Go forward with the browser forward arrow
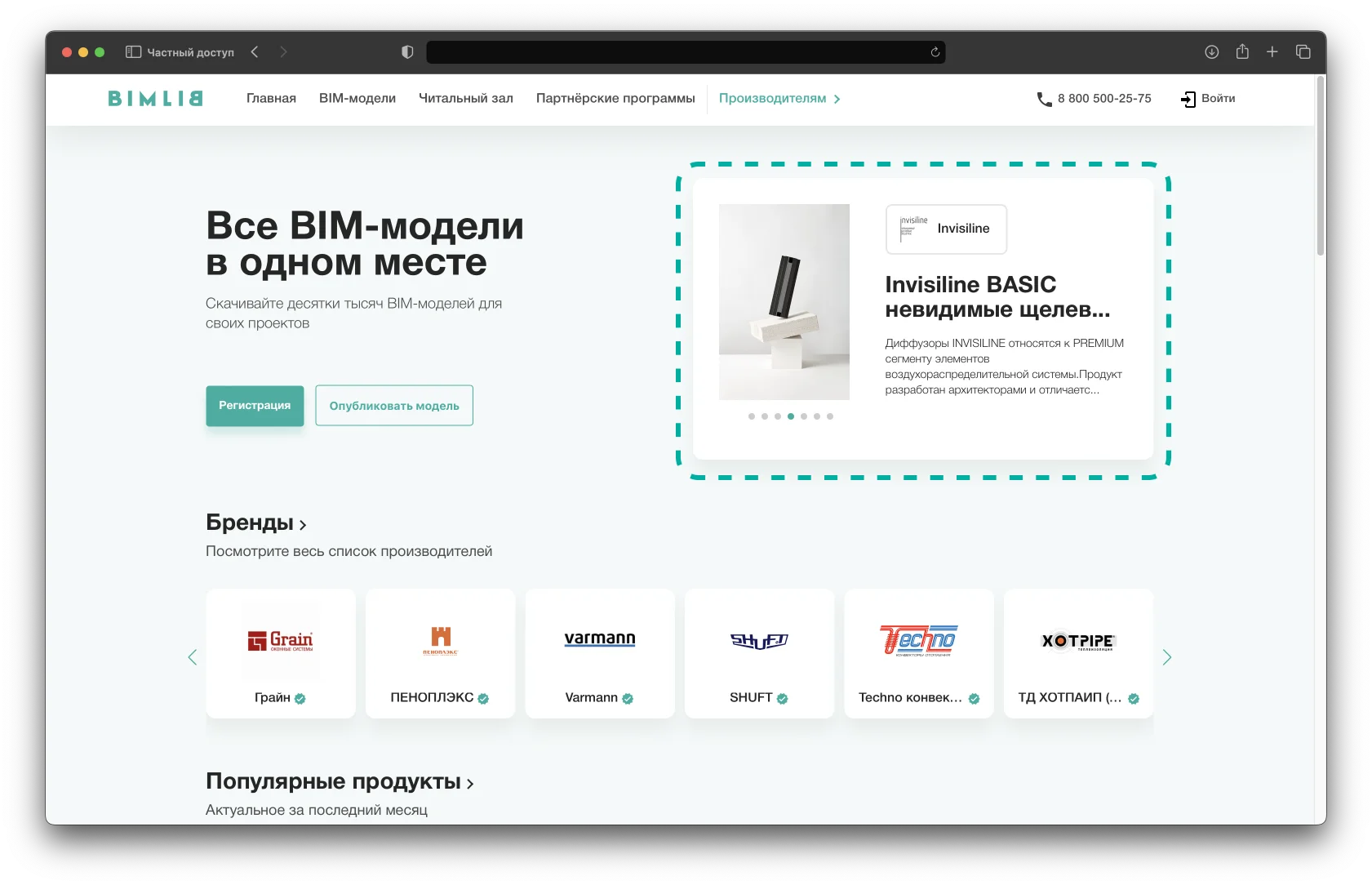Viewport: 1372px width, 885px height. [283, 51]
